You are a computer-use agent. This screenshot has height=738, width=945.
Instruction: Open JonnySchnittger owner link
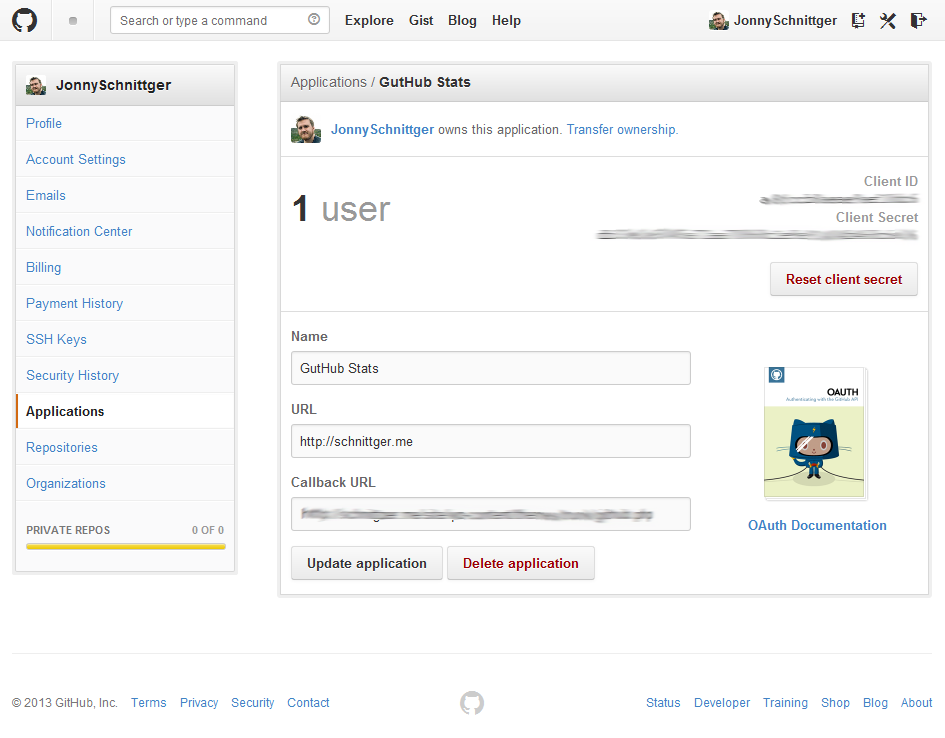point(382,130)
